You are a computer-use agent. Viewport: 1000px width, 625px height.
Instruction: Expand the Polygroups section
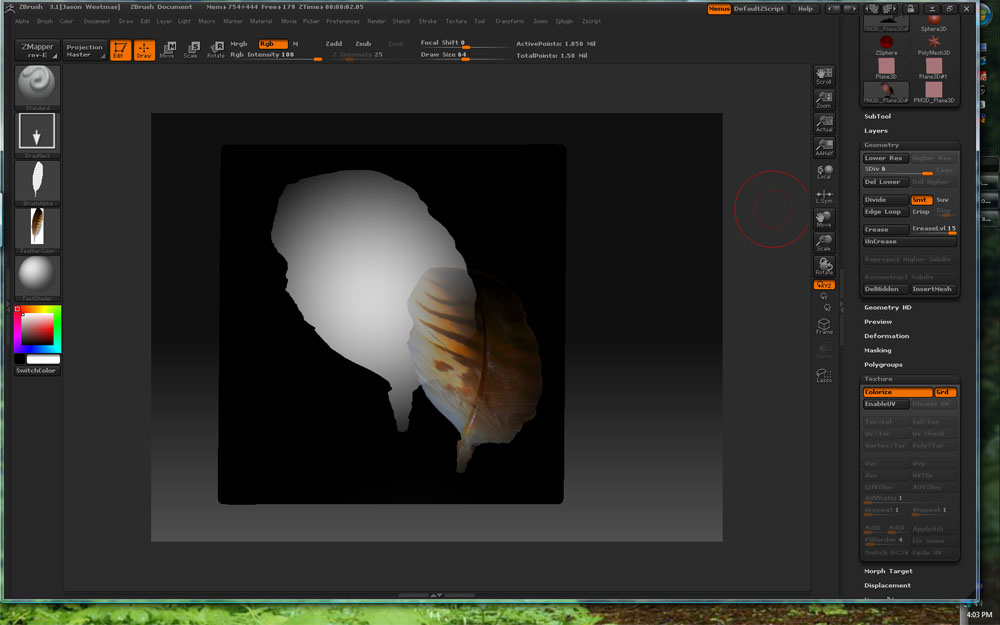[883, 365]
